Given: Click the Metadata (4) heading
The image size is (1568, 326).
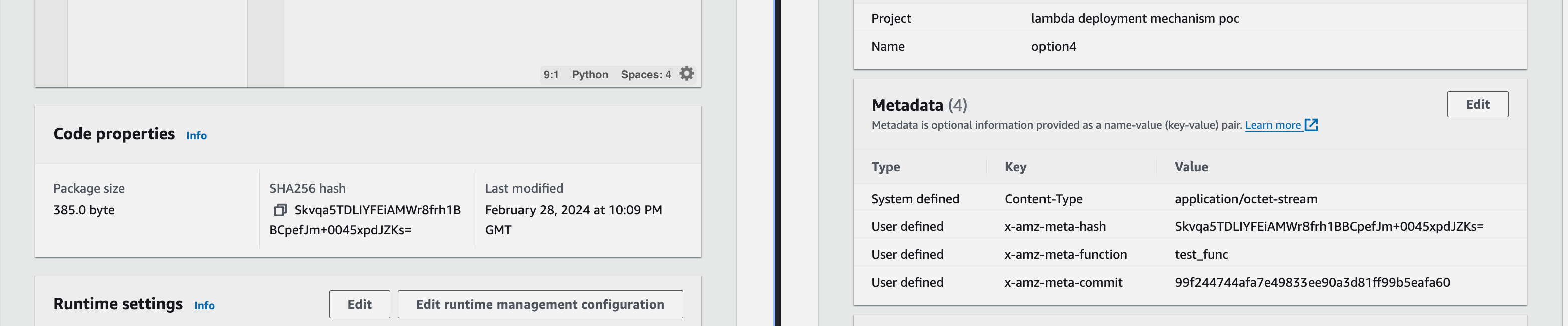Looking at the screenshot, I should pyautogui.click(x=919, y=105).
